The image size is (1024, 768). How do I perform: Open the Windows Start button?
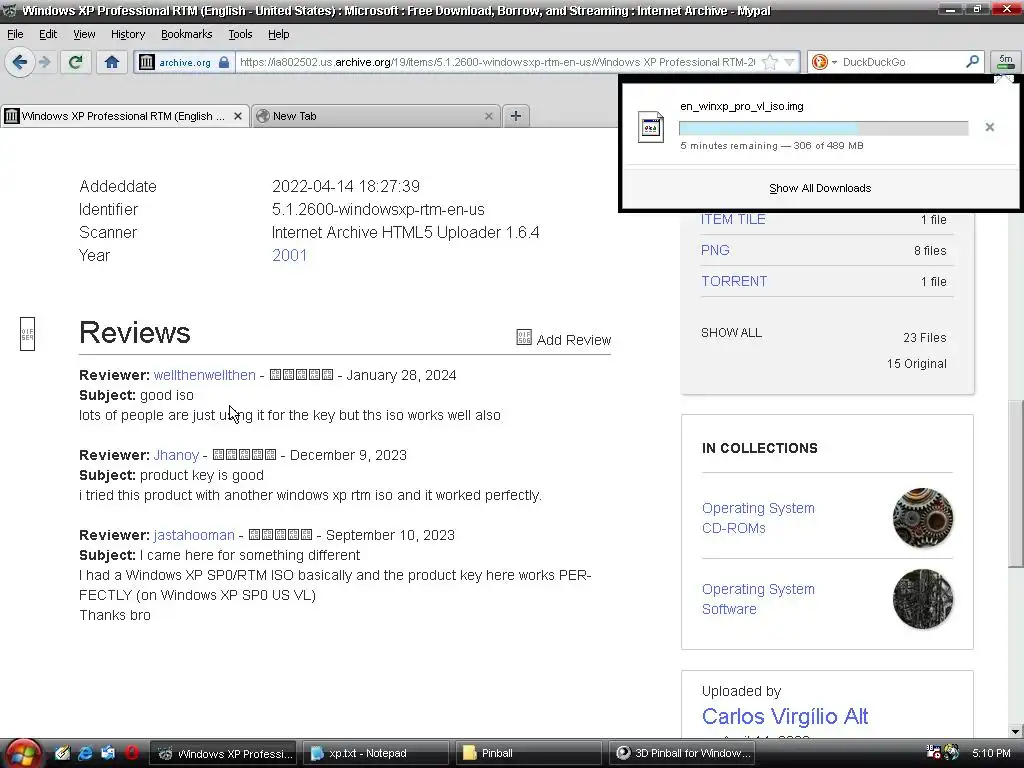[x=22, y=754]
